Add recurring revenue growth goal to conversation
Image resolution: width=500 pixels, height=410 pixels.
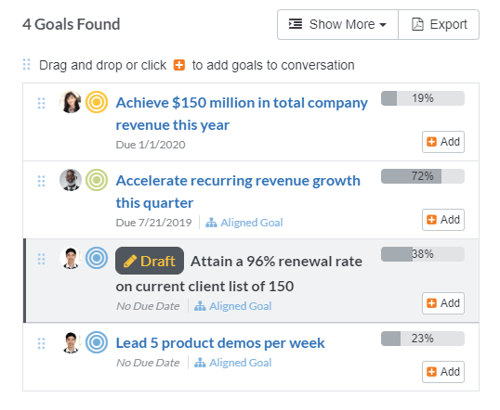(x=443, y=220)
